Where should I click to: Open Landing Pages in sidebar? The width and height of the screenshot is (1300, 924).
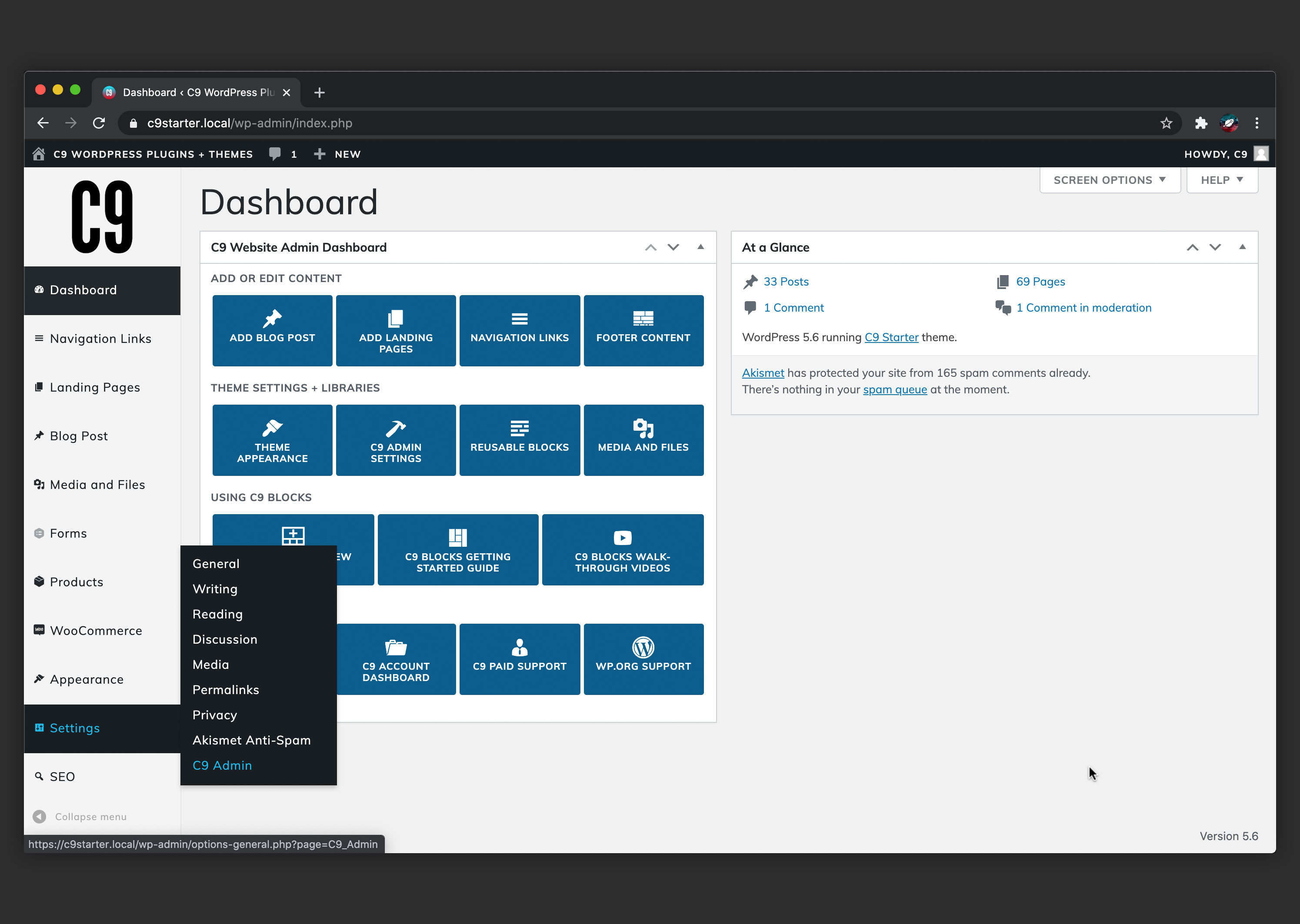pyautogui.click(x=103, y=388)
